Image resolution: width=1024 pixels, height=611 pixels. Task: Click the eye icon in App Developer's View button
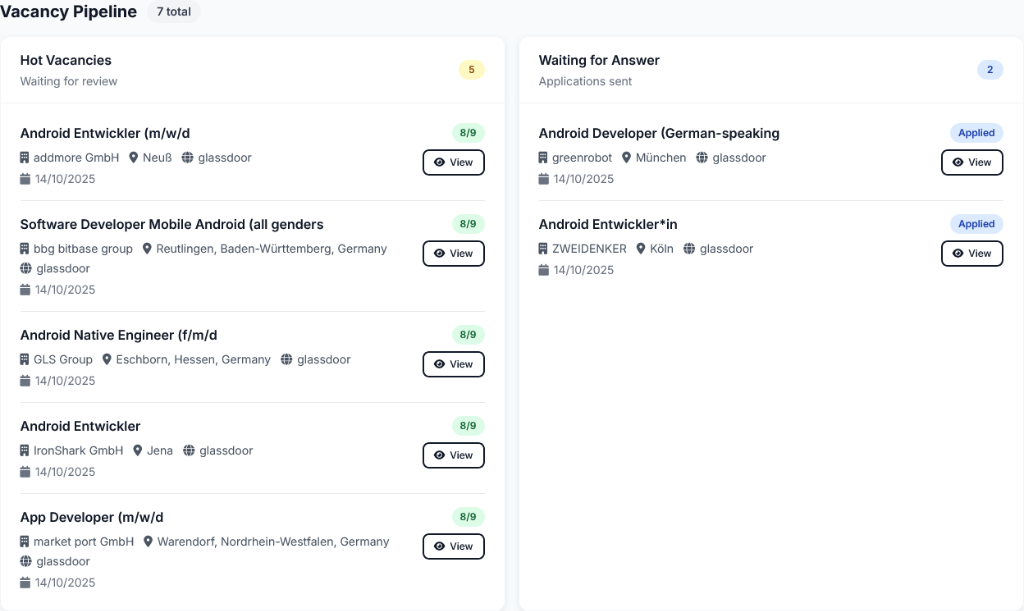tap(439, 546)
